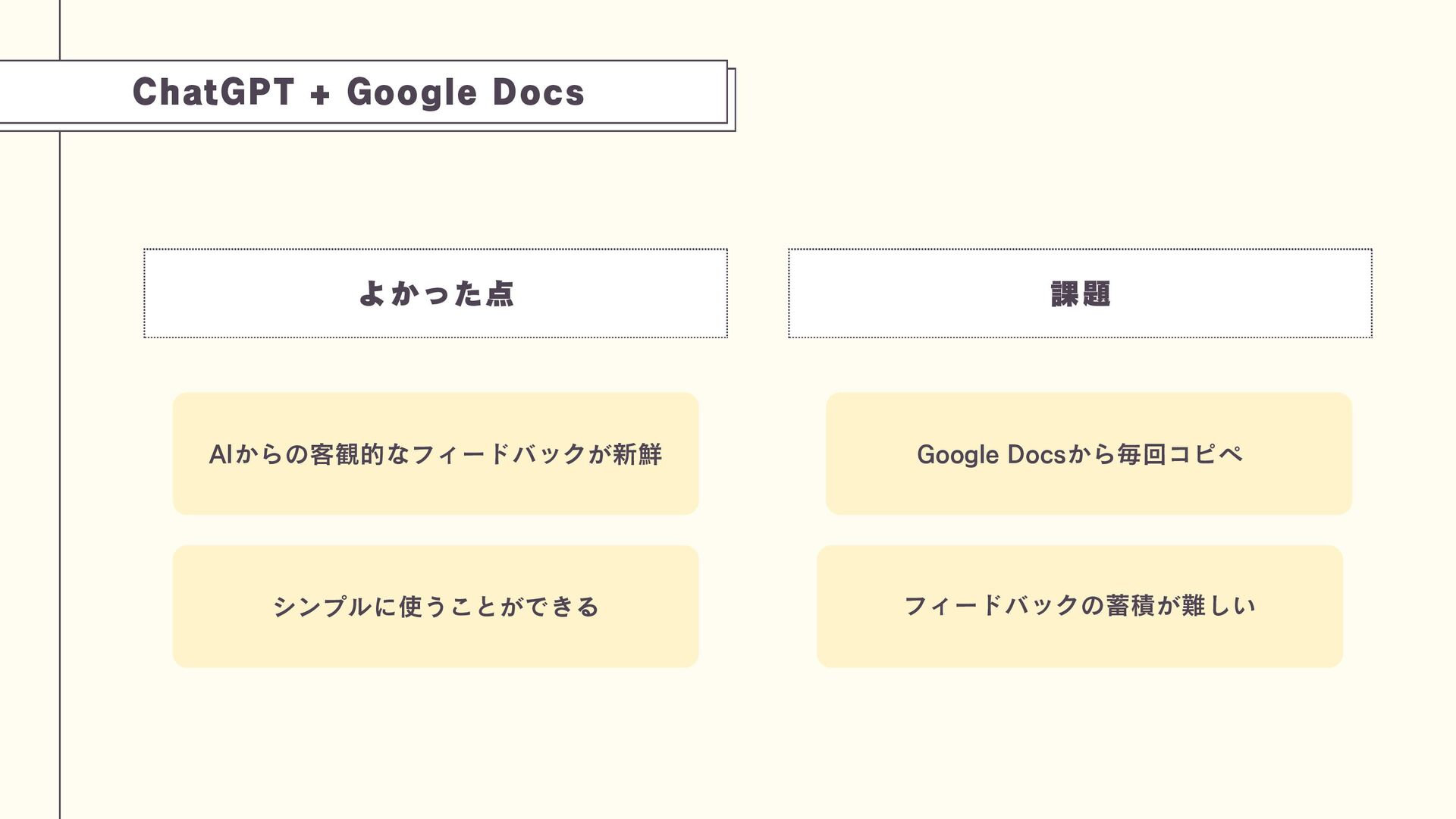Click the word "Google" in the slide title
Image resolution: width=1456 pixels, height=819 pixels.
[411, 93]
